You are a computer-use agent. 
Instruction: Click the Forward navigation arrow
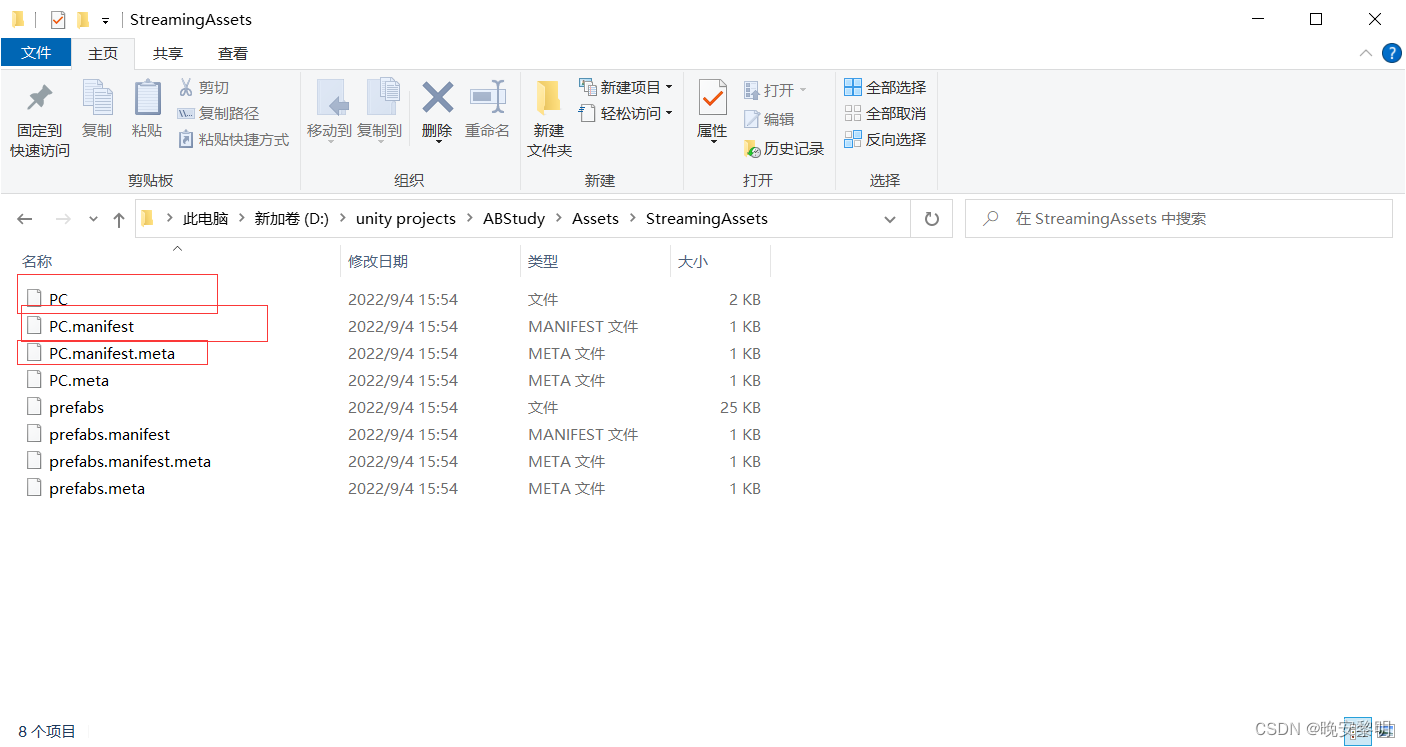[x=62, y=219]
